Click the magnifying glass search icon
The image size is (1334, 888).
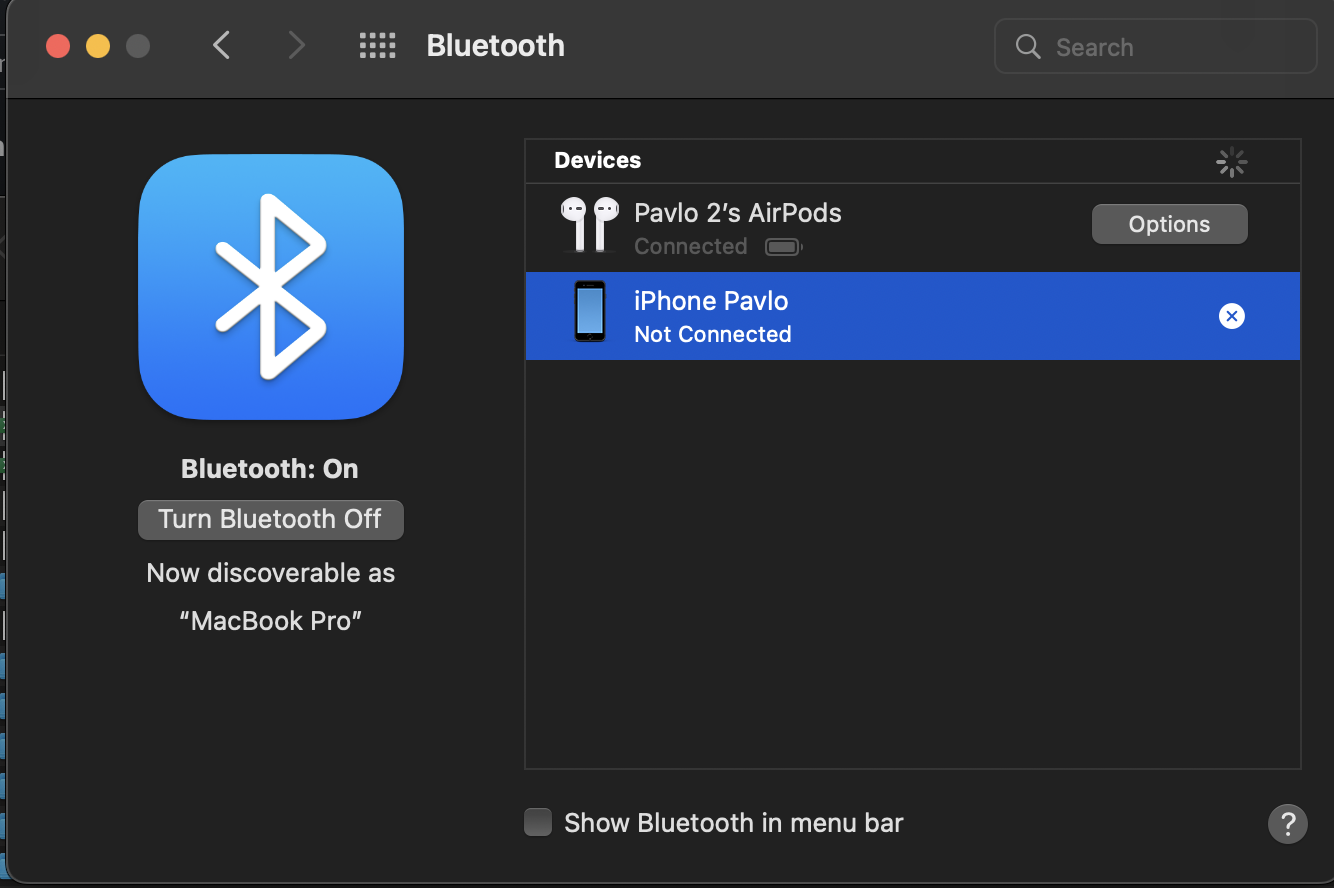[x=1028, y=47]
